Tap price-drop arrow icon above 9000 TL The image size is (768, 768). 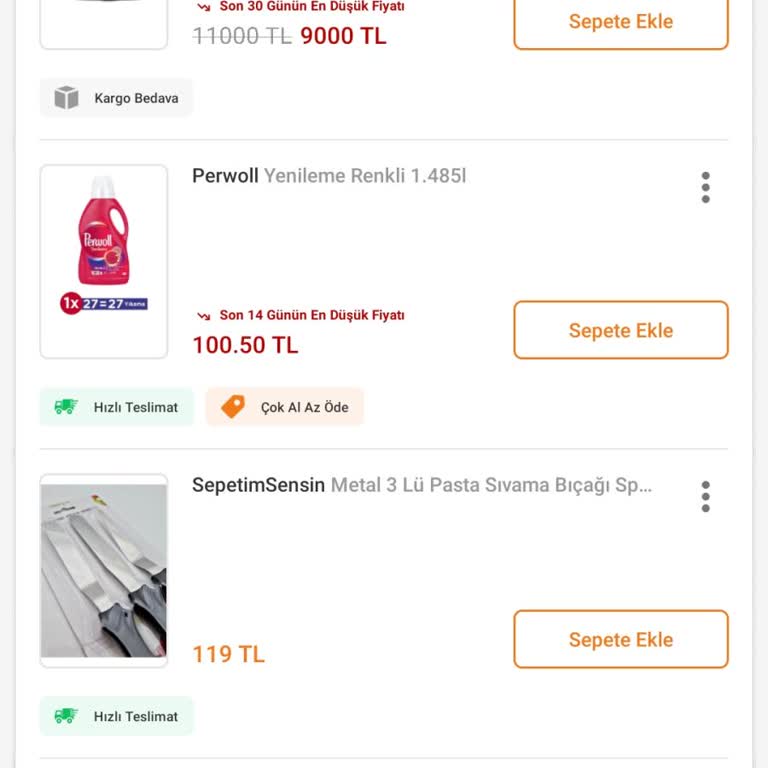click(203, 6)
